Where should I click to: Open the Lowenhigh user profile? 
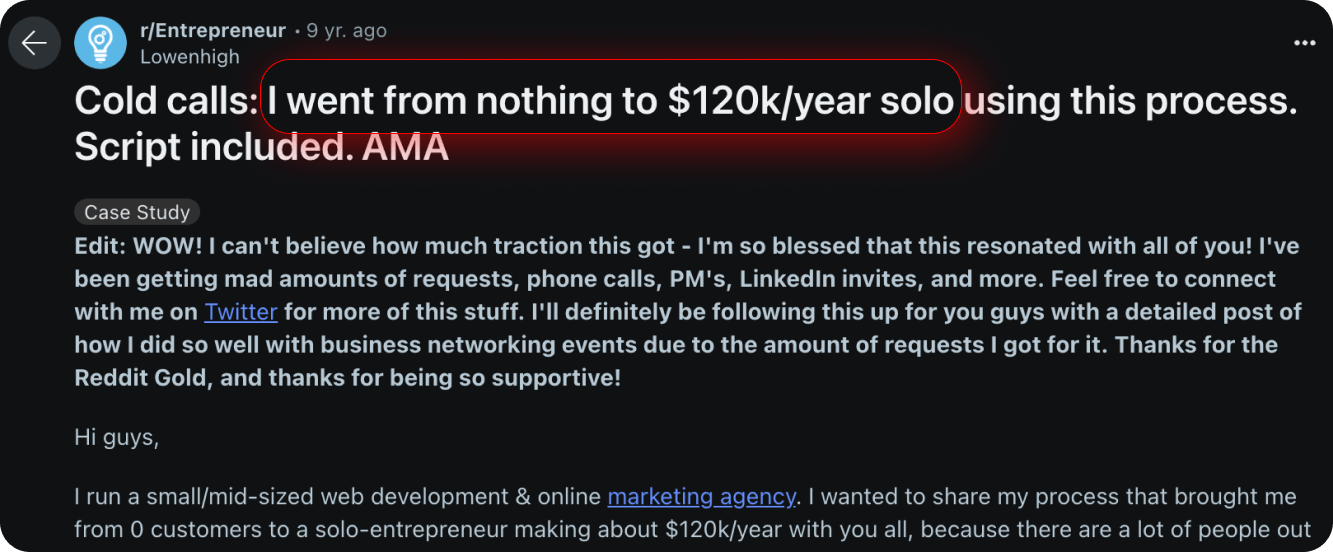tap(190, 57)
